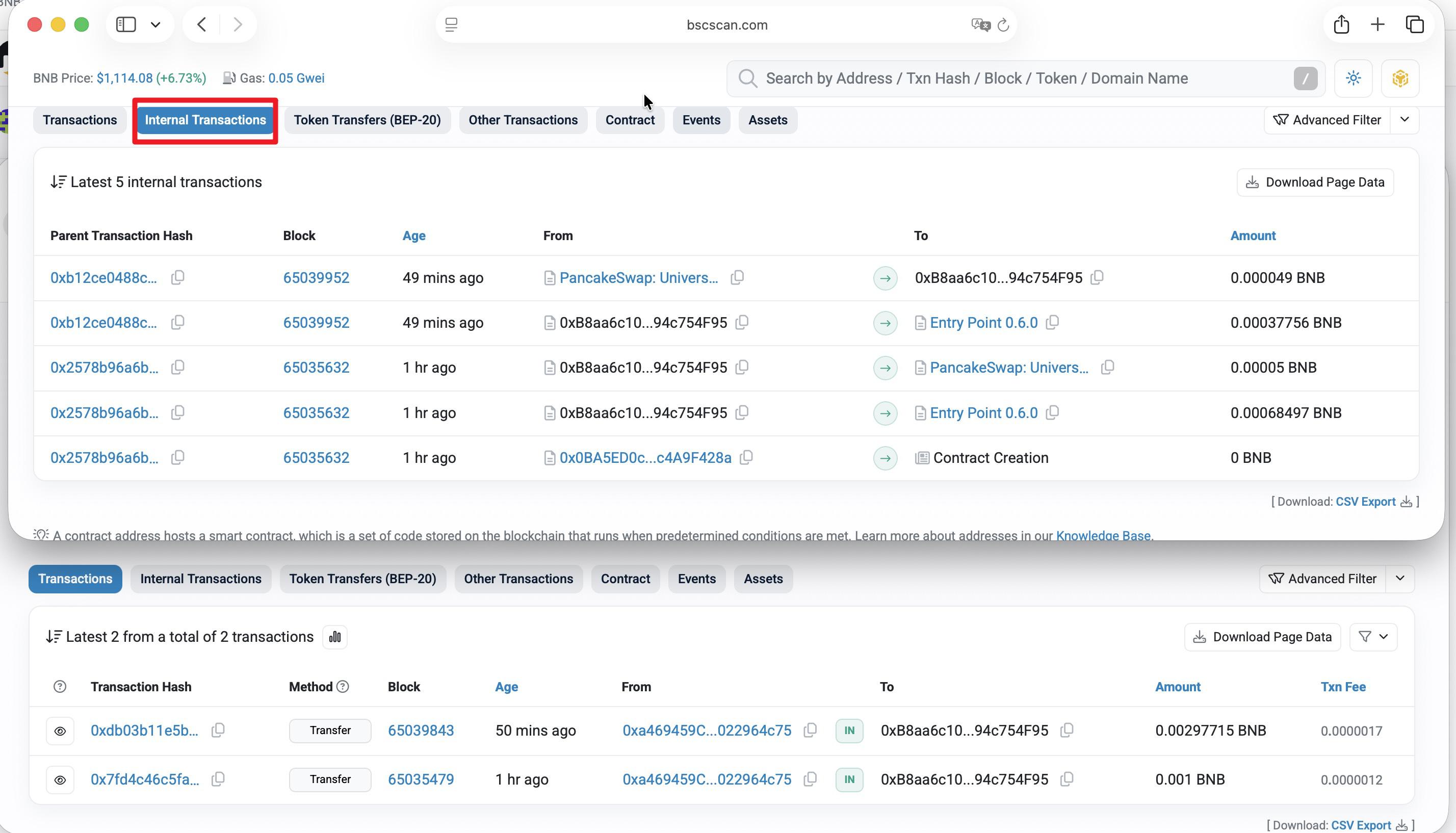Expand the Safari sidebar chevron menu

(x=155, y=24)
